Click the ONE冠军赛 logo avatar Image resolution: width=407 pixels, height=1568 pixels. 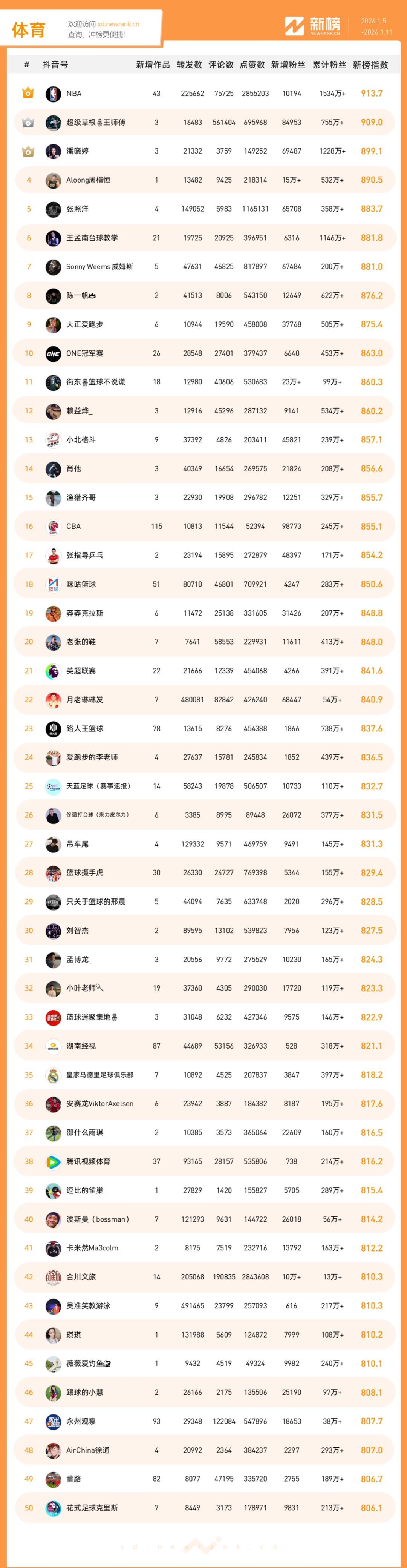(53, 354)
